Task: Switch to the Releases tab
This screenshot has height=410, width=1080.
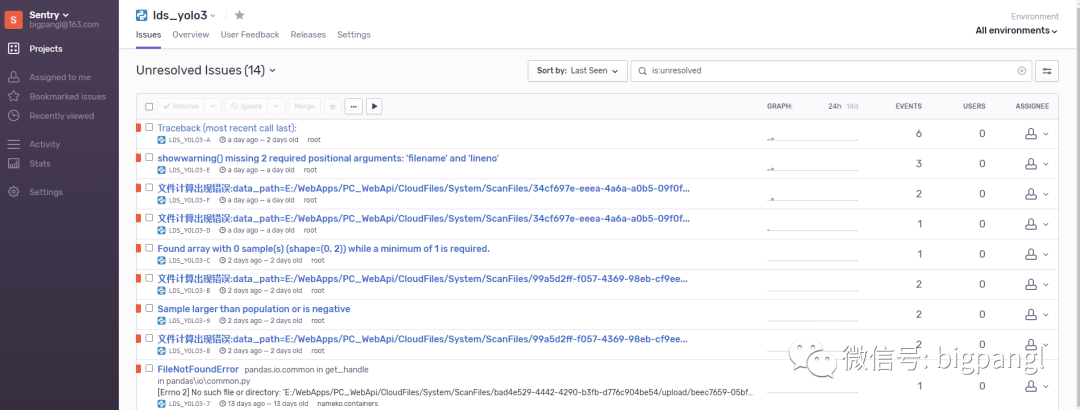Action: pyautogui.click(x=308, y=35)
